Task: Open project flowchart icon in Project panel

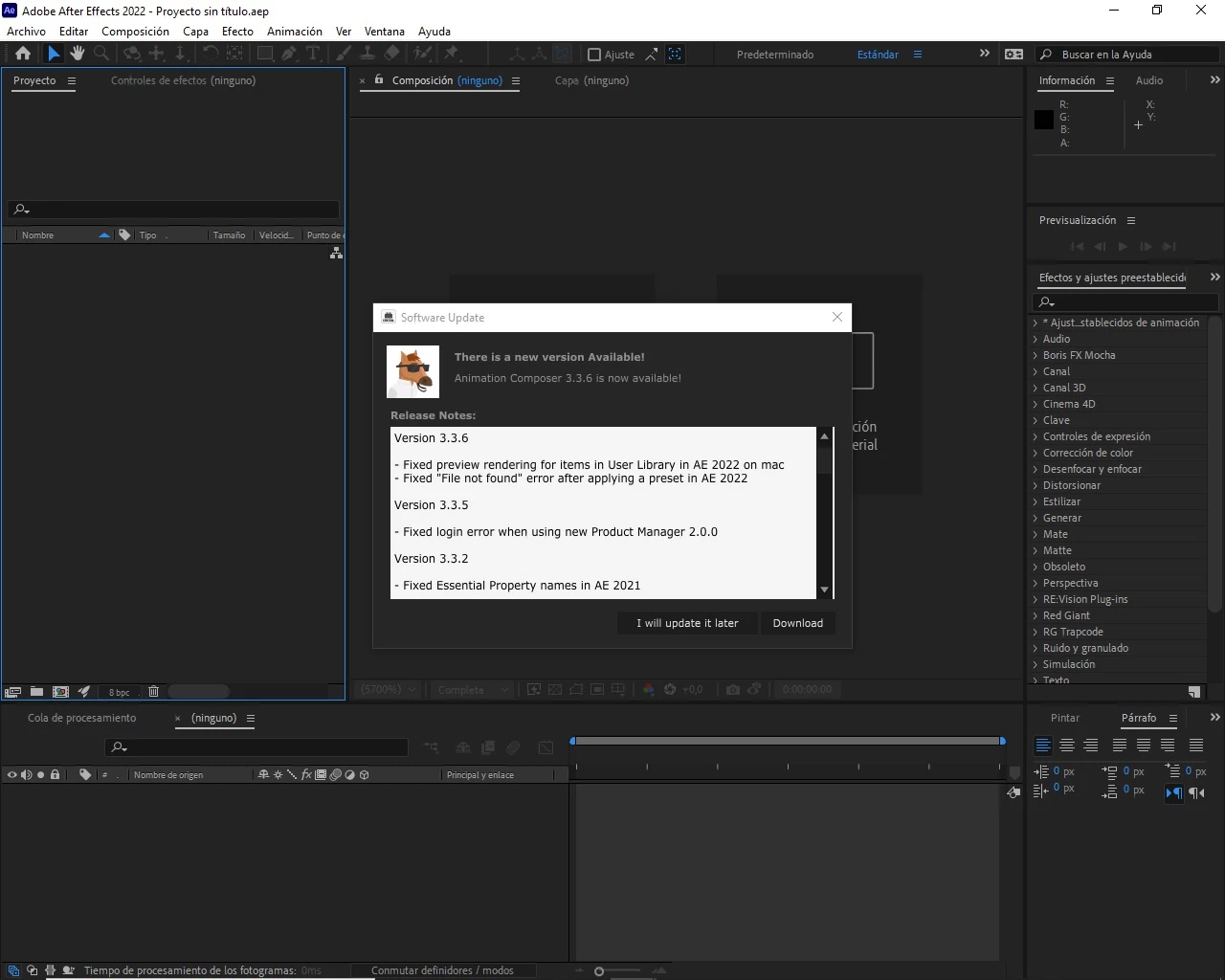Action: pos(336,253)
